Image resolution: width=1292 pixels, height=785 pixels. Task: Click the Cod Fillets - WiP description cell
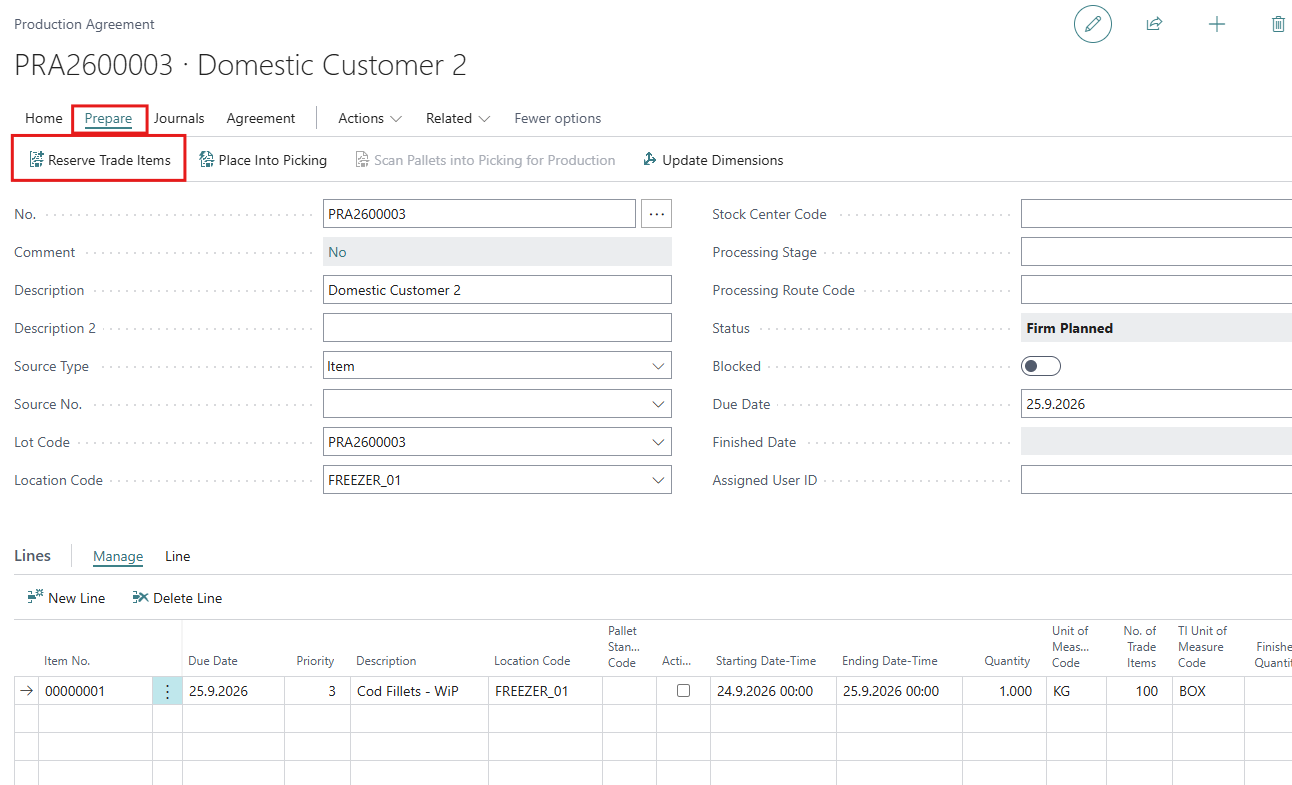(x=419, y=691)
